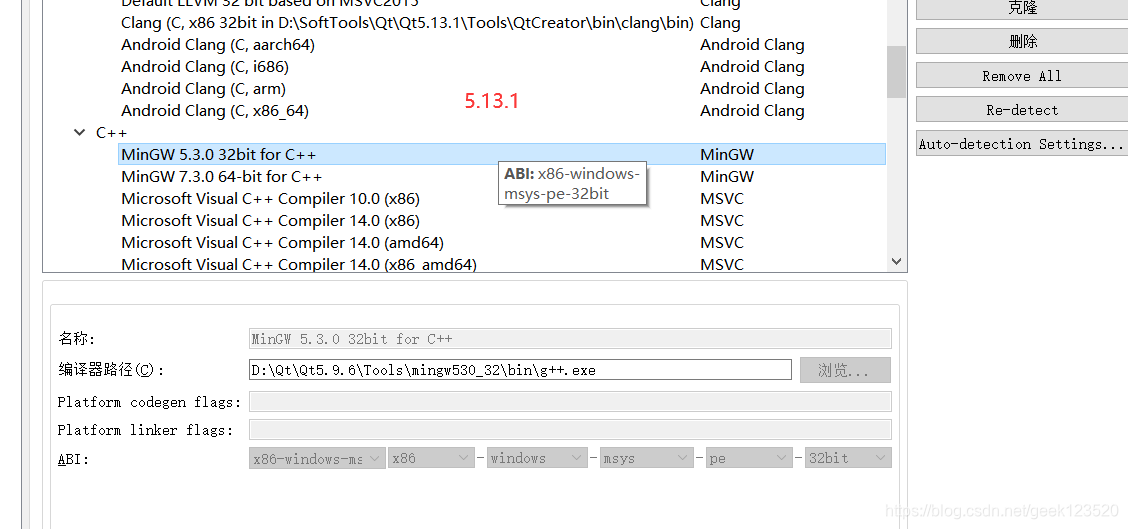Click Android Clang type cell for arm row
The height and width of the screenshot is (529, 1128).
[752, 89]
